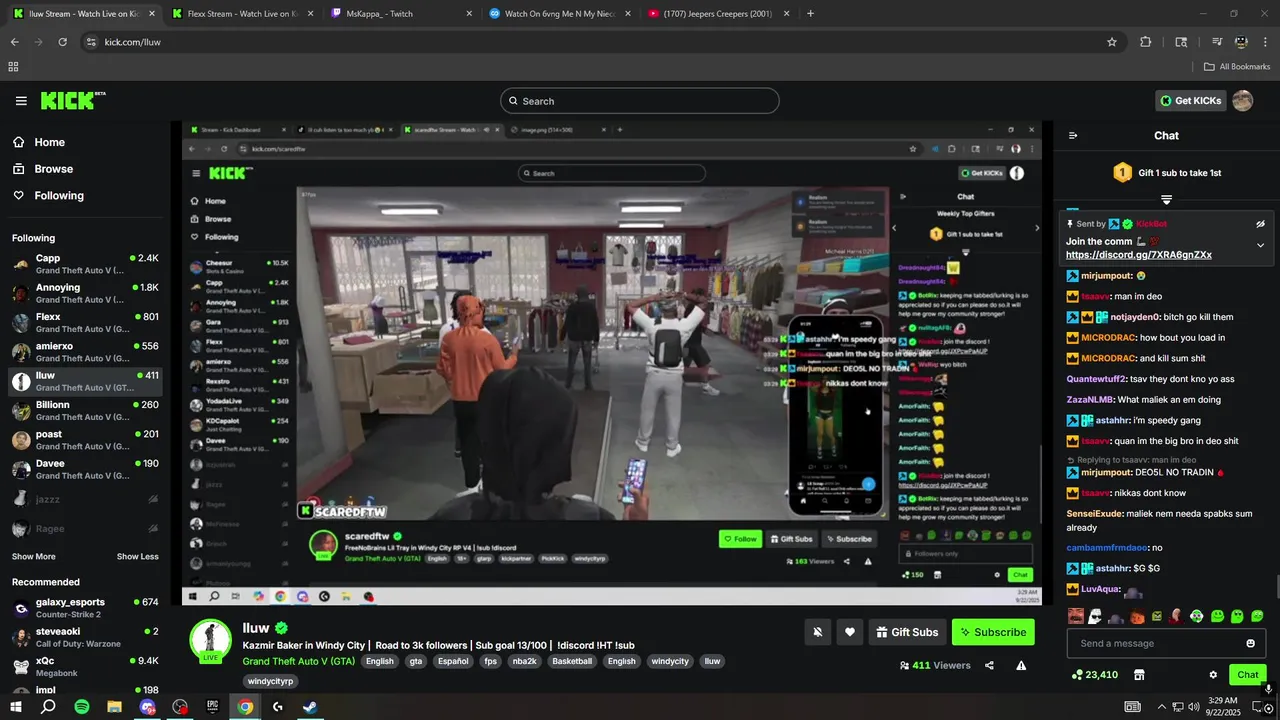Image resolution: width=1280 pixels, height=720 pixels.
Task: Open browser extensions puzzle icon
Action: [x=1146, y=42]
